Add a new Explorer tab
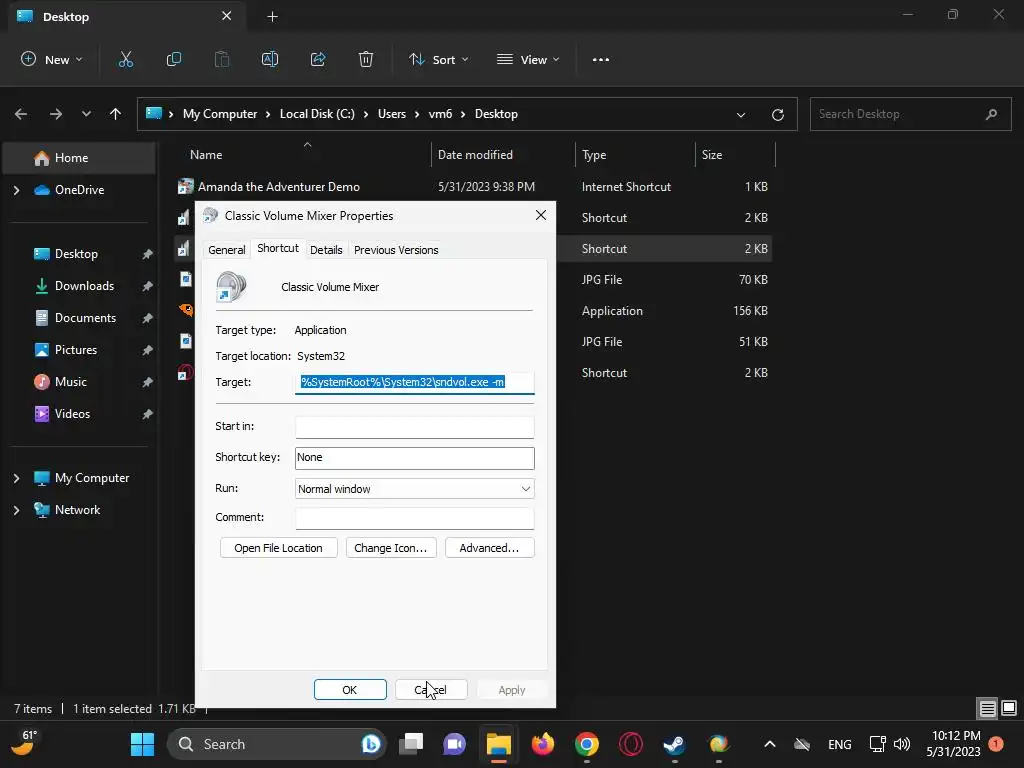1024x768 pixels. point(272,17)
